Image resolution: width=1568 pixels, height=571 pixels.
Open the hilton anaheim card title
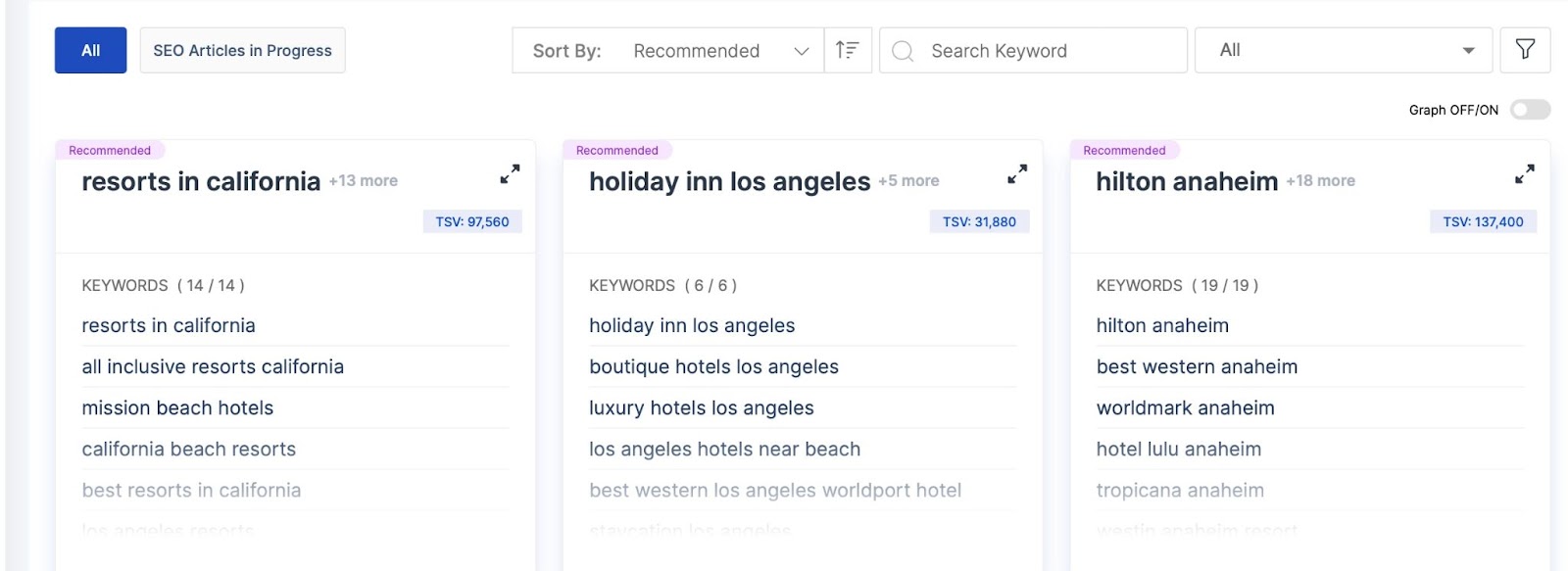point(1187,181)
